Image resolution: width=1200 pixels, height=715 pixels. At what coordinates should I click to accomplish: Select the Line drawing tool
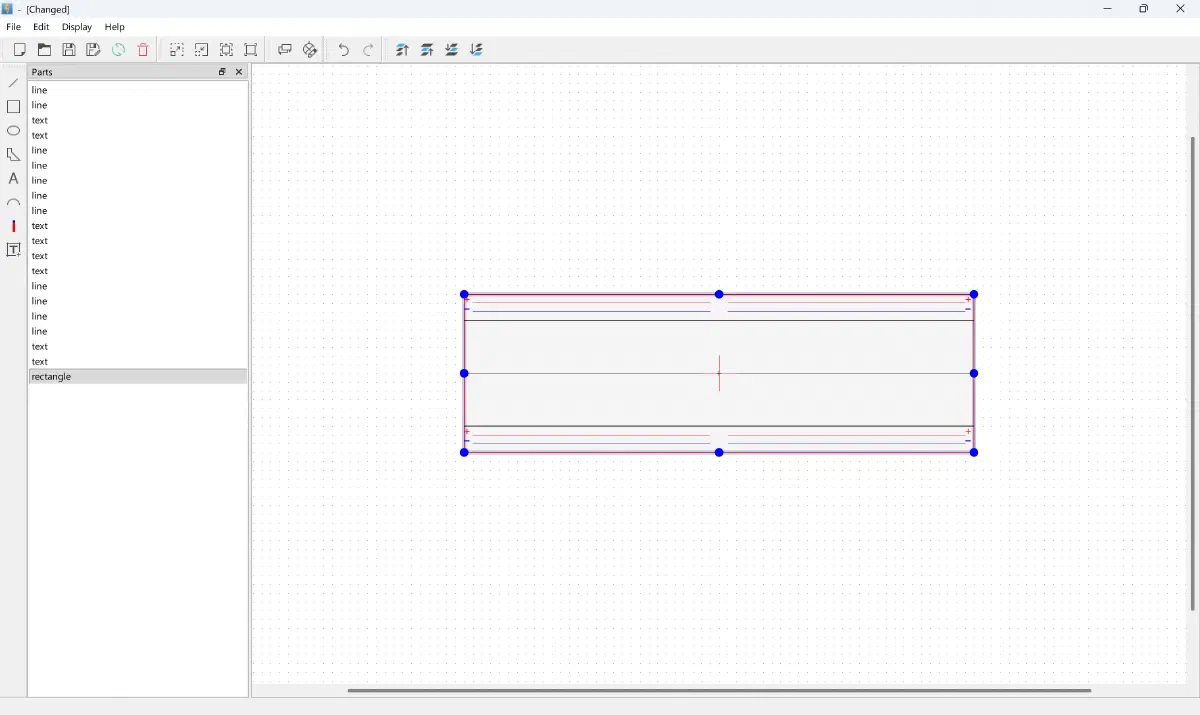pos(13,83)
